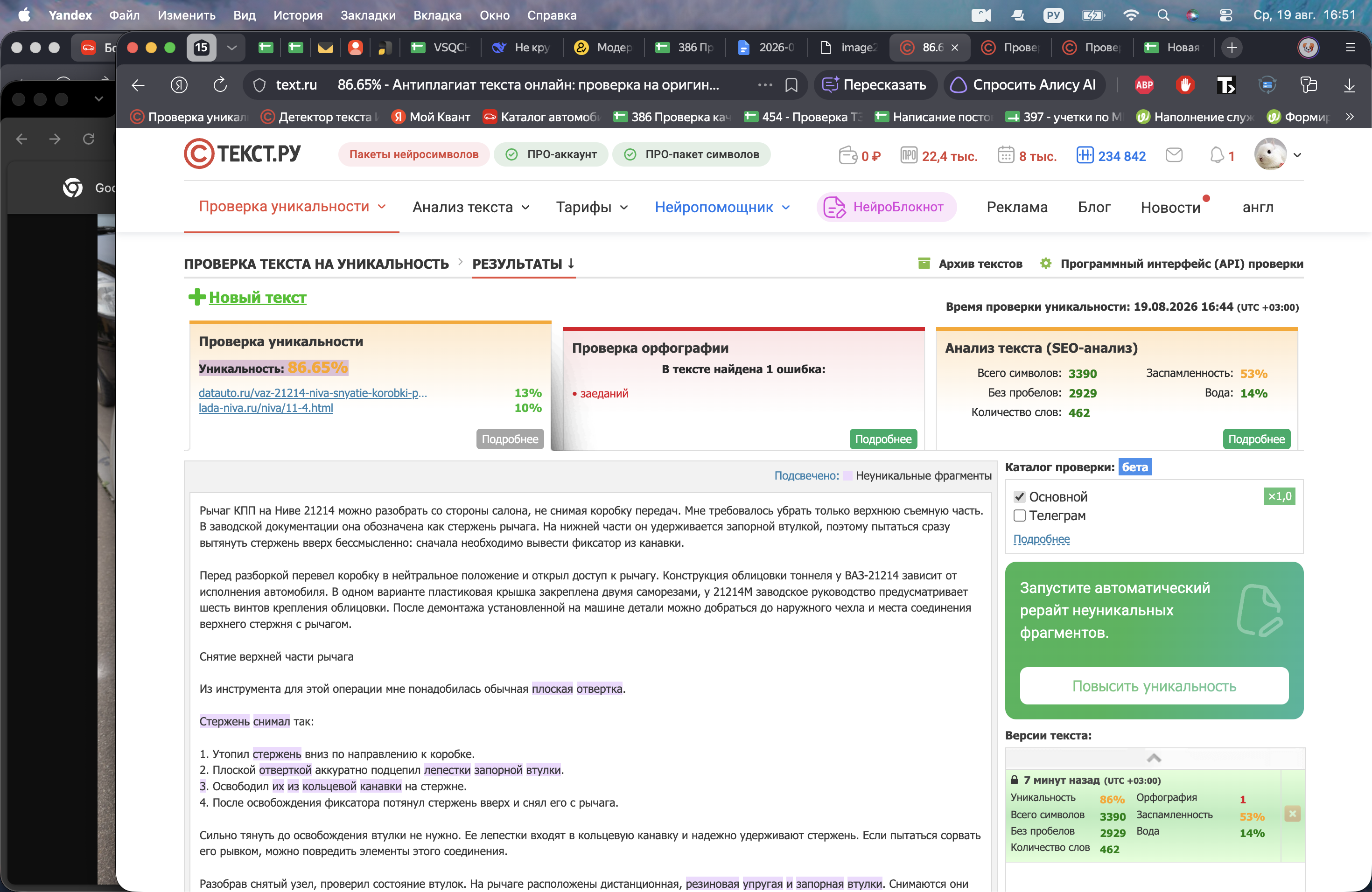
Task: Open a new browser tab
Action: click(1232, 47)
